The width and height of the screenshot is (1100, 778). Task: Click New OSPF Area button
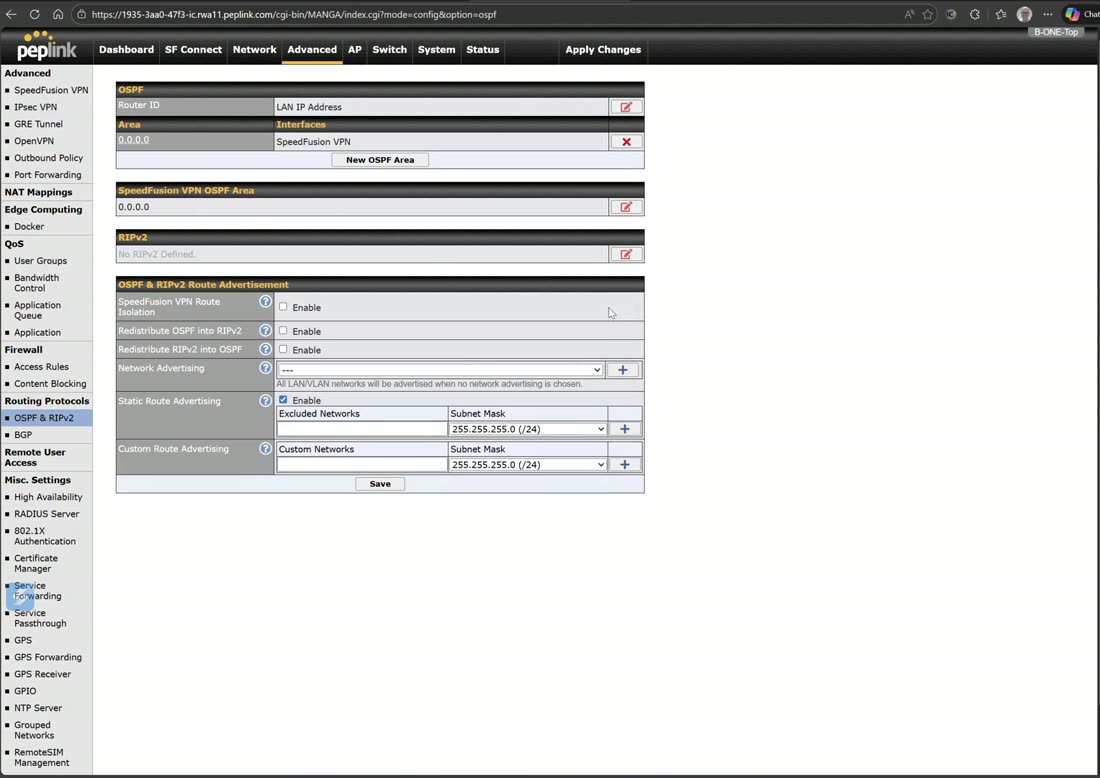click(x=380, y=160)
